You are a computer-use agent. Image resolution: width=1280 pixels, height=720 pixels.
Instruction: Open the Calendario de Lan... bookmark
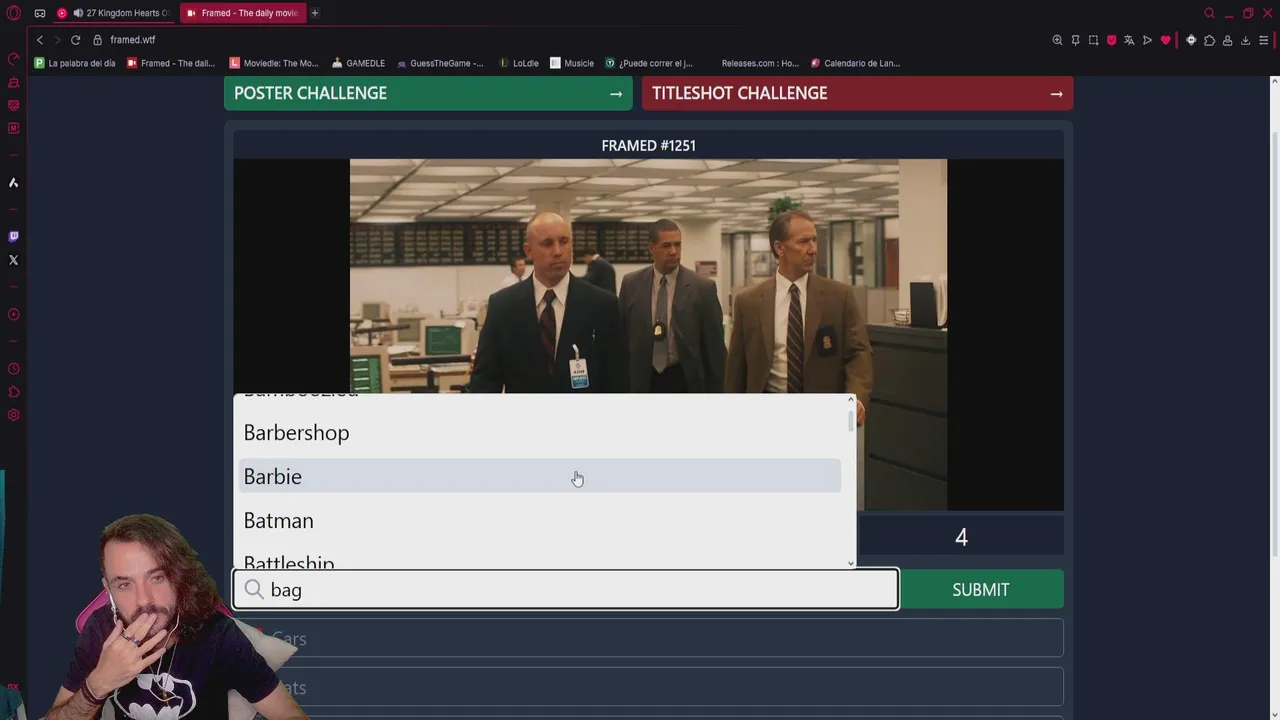(x=855, y=63)
